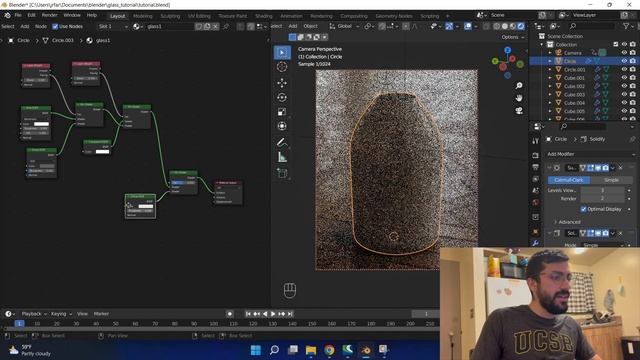The width and height of the screenshot is (640, 360).
Task: Hide Circle.001 with its eye icon
Action: click(624, 69)
